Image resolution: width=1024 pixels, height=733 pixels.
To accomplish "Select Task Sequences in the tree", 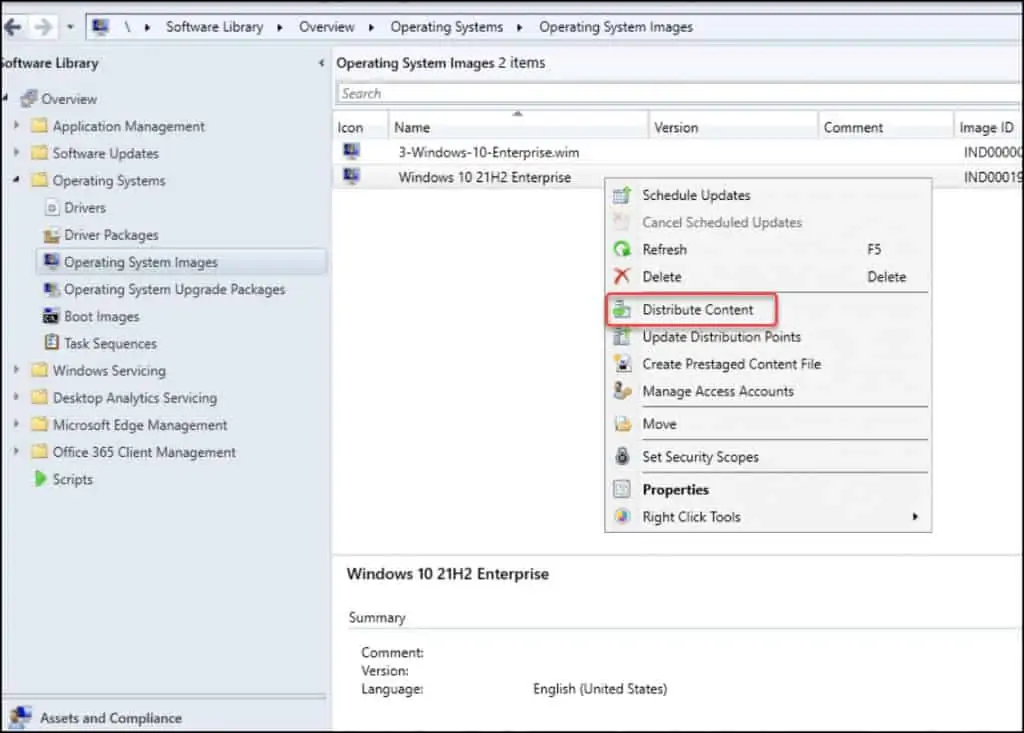I will [110, 343].
